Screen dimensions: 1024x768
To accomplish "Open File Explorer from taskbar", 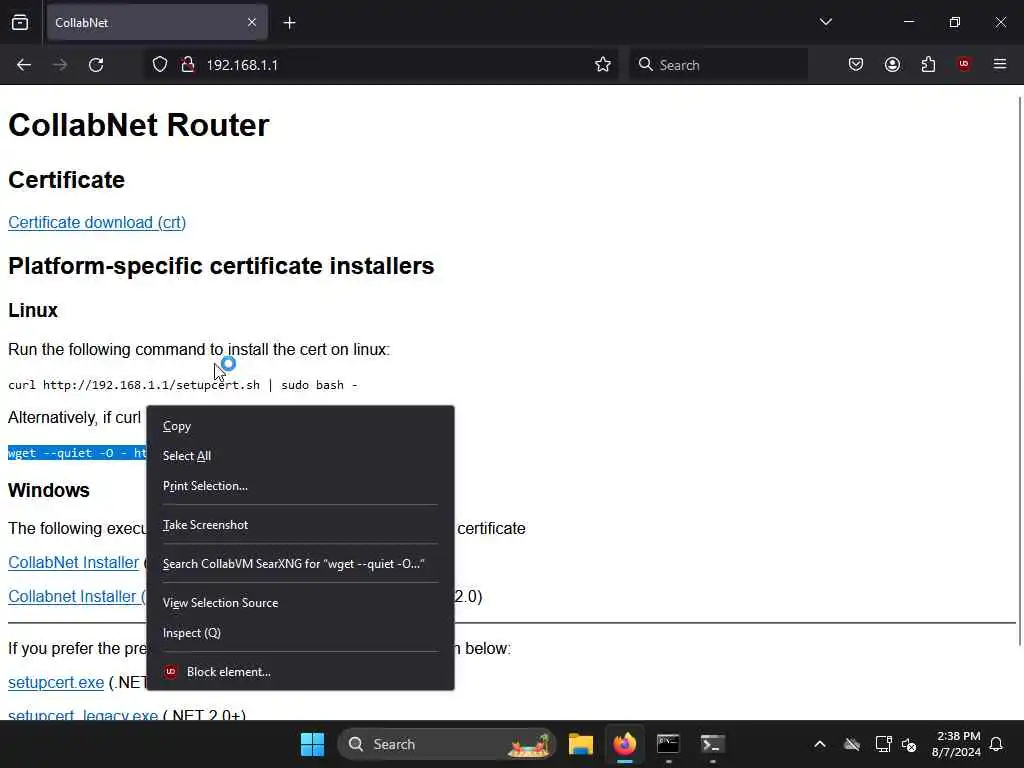I will pos(581,744).
